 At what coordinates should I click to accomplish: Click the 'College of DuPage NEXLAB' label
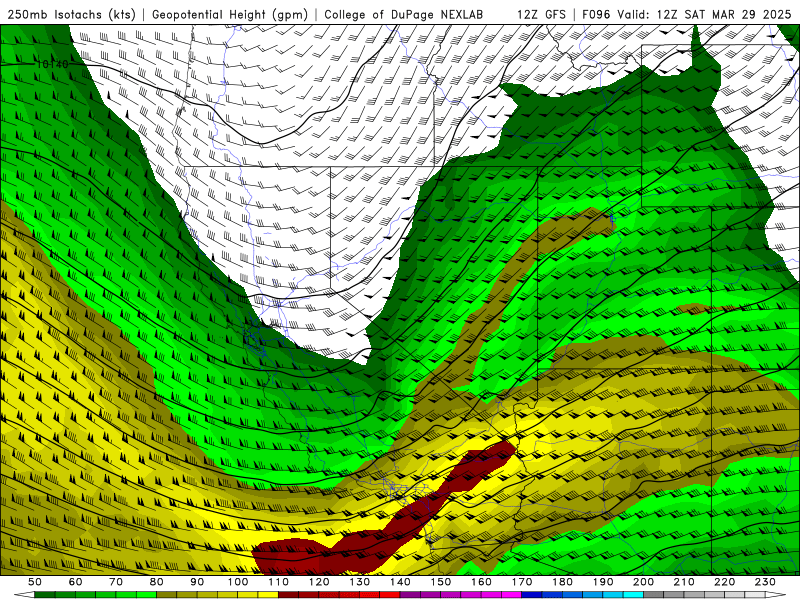(404, 14)
